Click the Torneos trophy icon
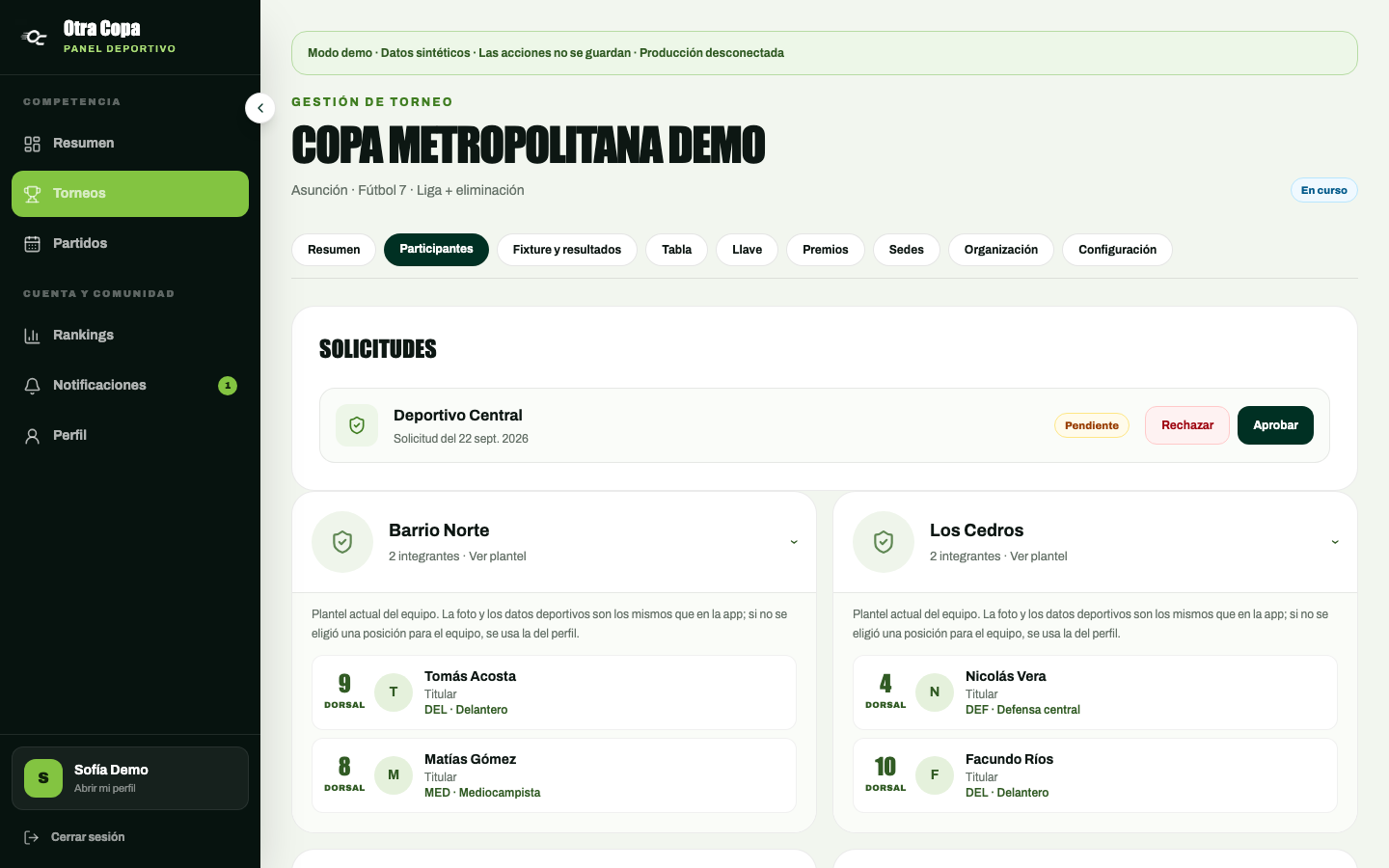Image resolution: width=1389 pixels, height=868 pixels. click(x=32, y=194)
